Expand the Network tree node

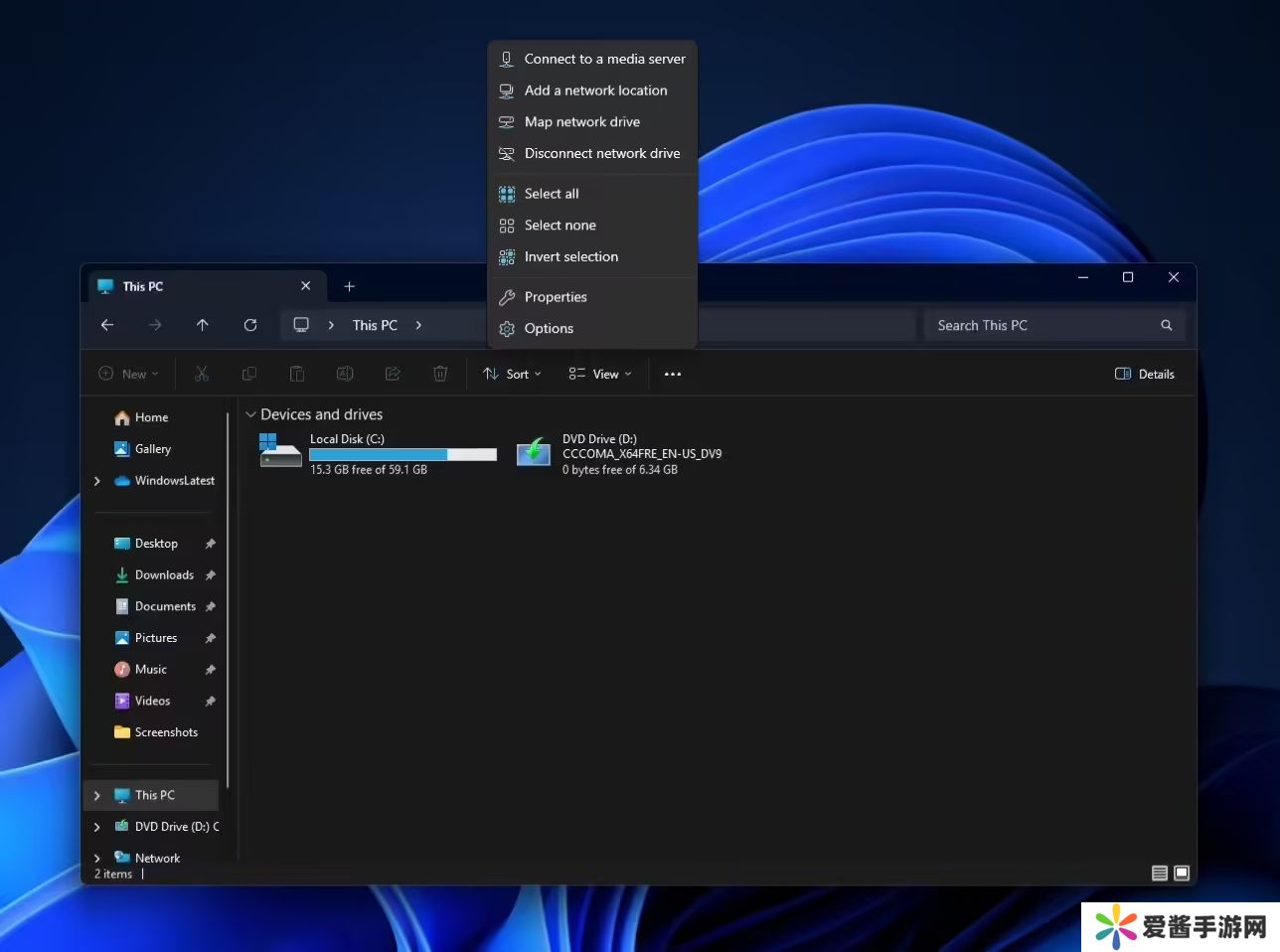tap(96, 858)
